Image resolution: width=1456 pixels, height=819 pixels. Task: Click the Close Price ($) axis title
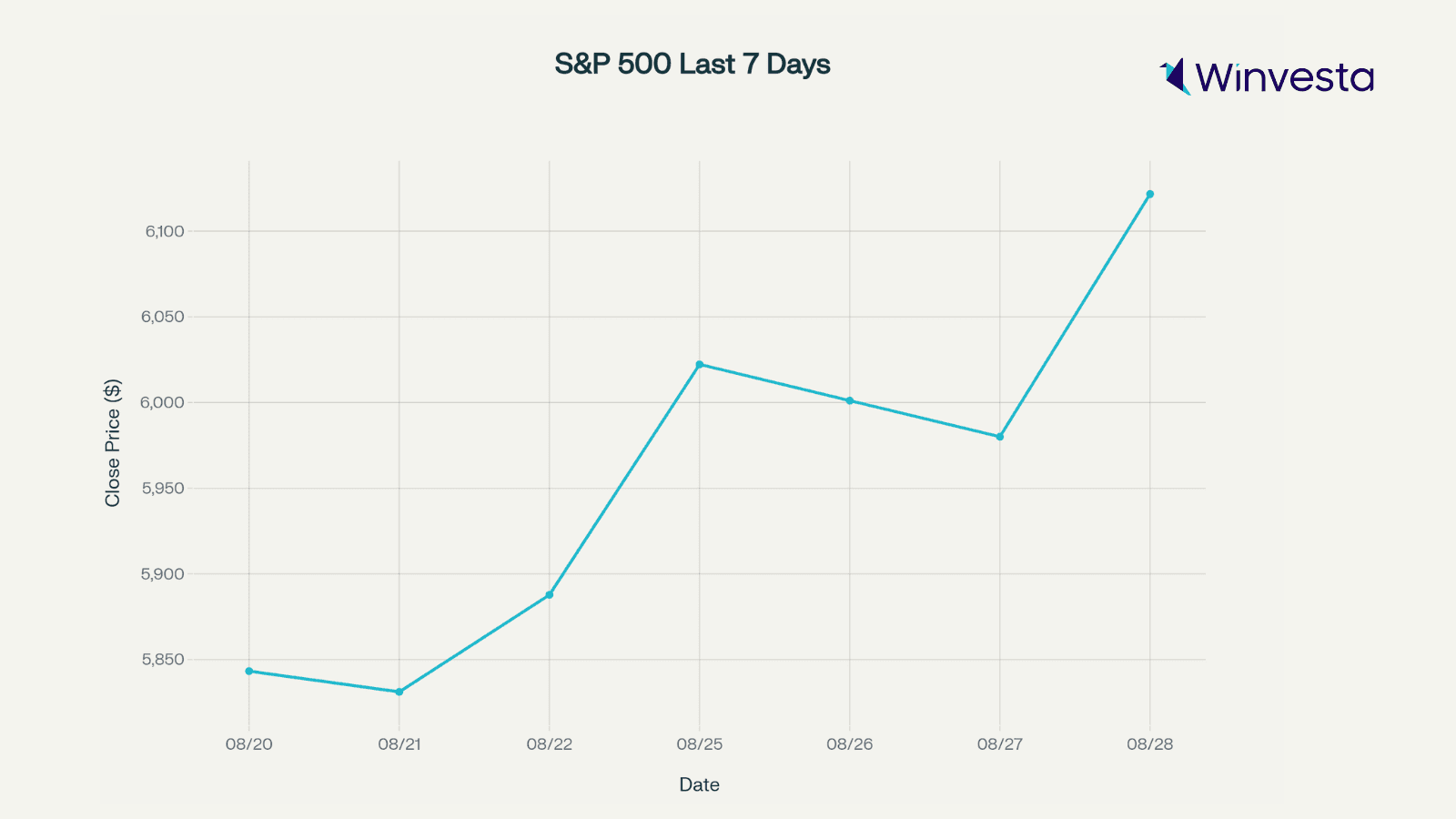(x=113, y=443)
